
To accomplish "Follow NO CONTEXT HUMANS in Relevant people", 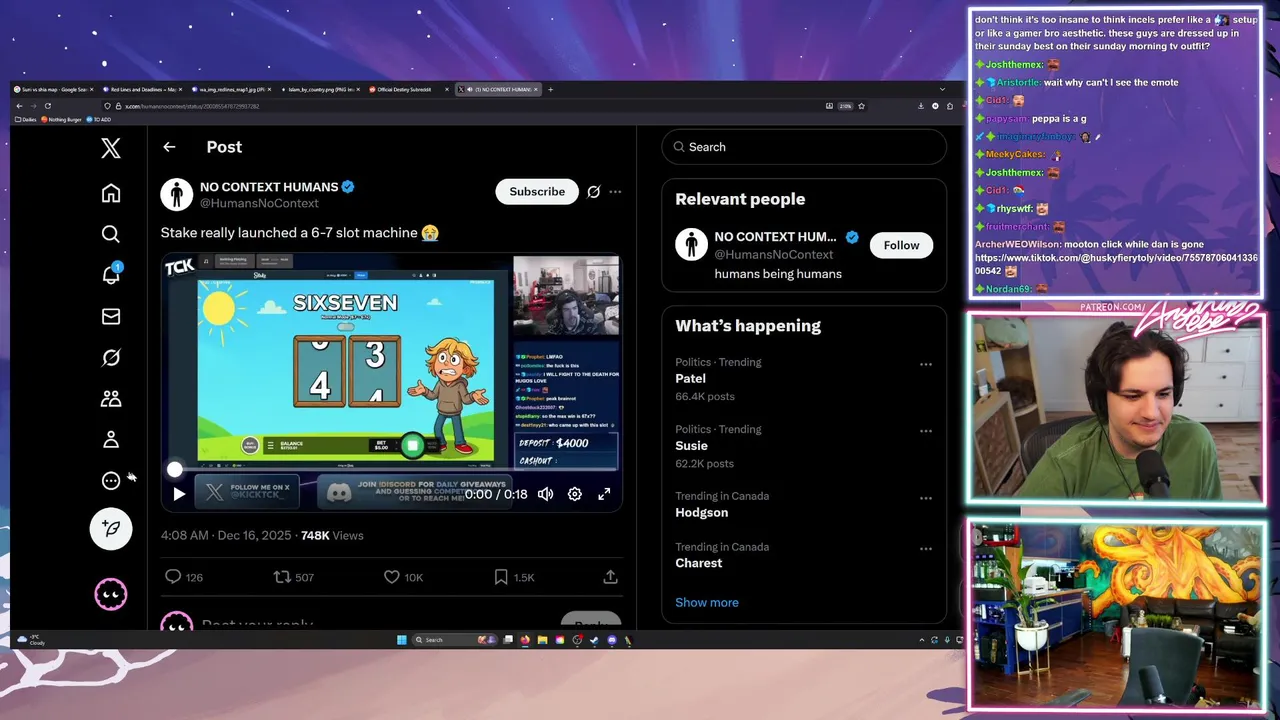I will 901,245.
